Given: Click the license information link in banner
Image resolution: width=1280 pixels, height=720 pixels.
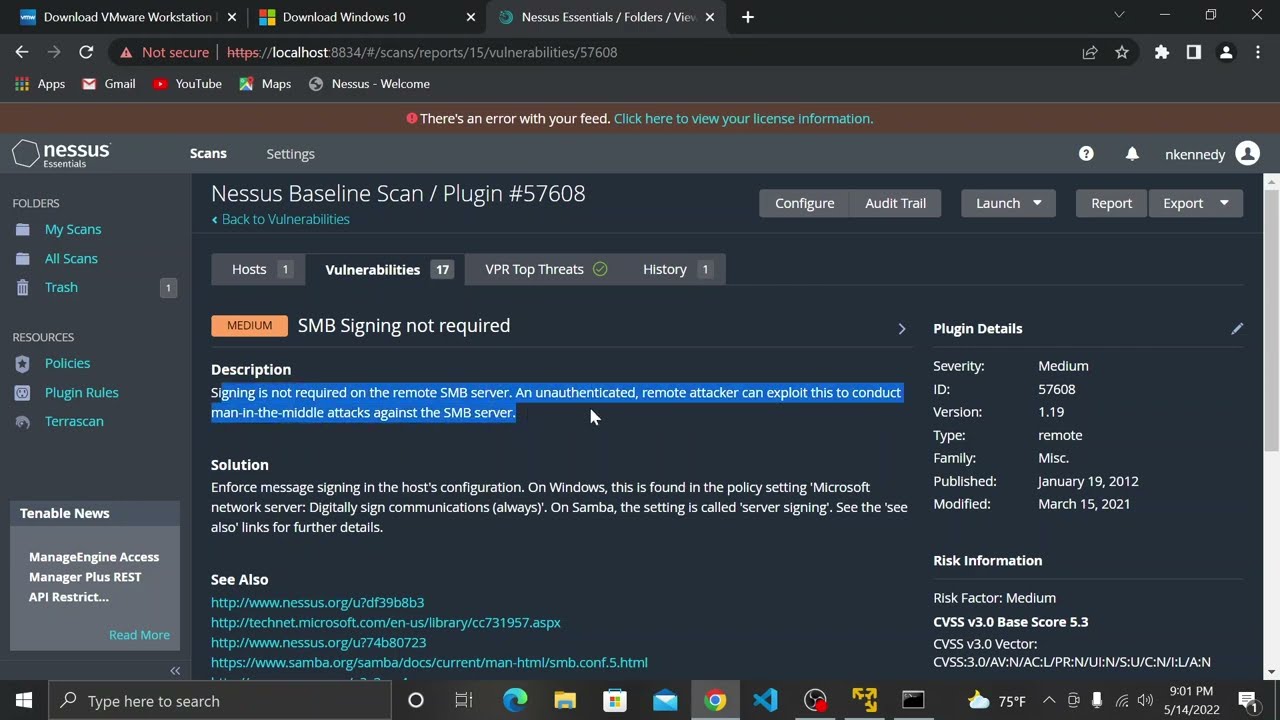Looking at the screenshot, I should click(743, 118).
